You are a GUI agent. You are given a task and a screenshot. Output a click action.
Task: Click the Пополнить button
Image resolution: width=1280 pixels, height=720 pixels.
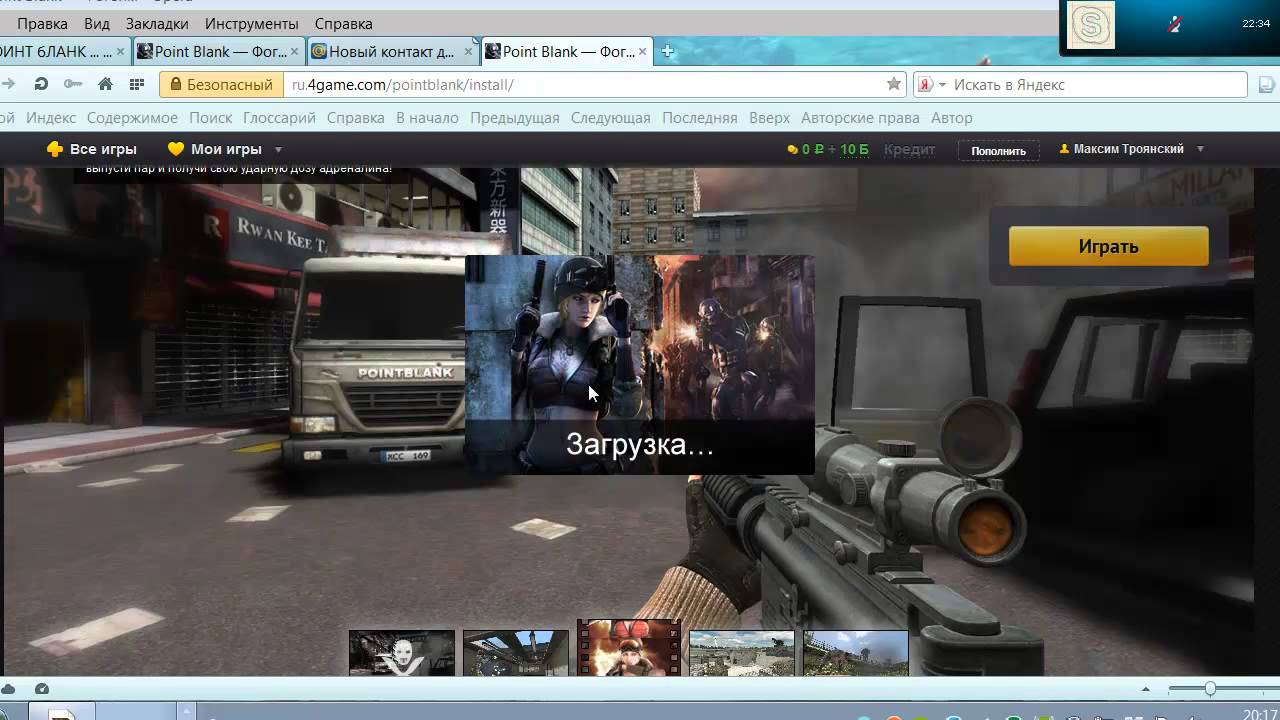(998, 151)
